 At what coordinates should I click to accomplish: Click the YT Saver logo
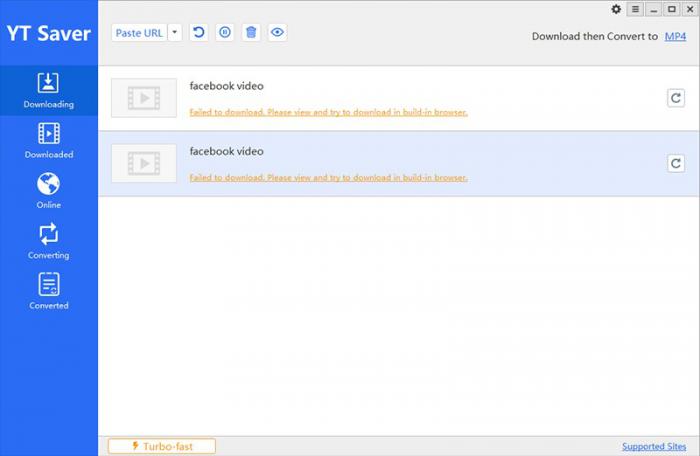[x=49, y=33]
